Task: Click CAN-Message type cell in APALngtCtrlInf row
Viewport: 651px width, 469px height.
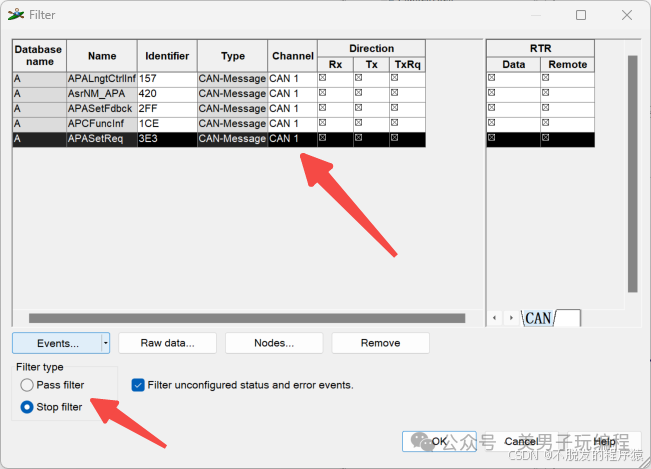Action: (x=232, y=79)
